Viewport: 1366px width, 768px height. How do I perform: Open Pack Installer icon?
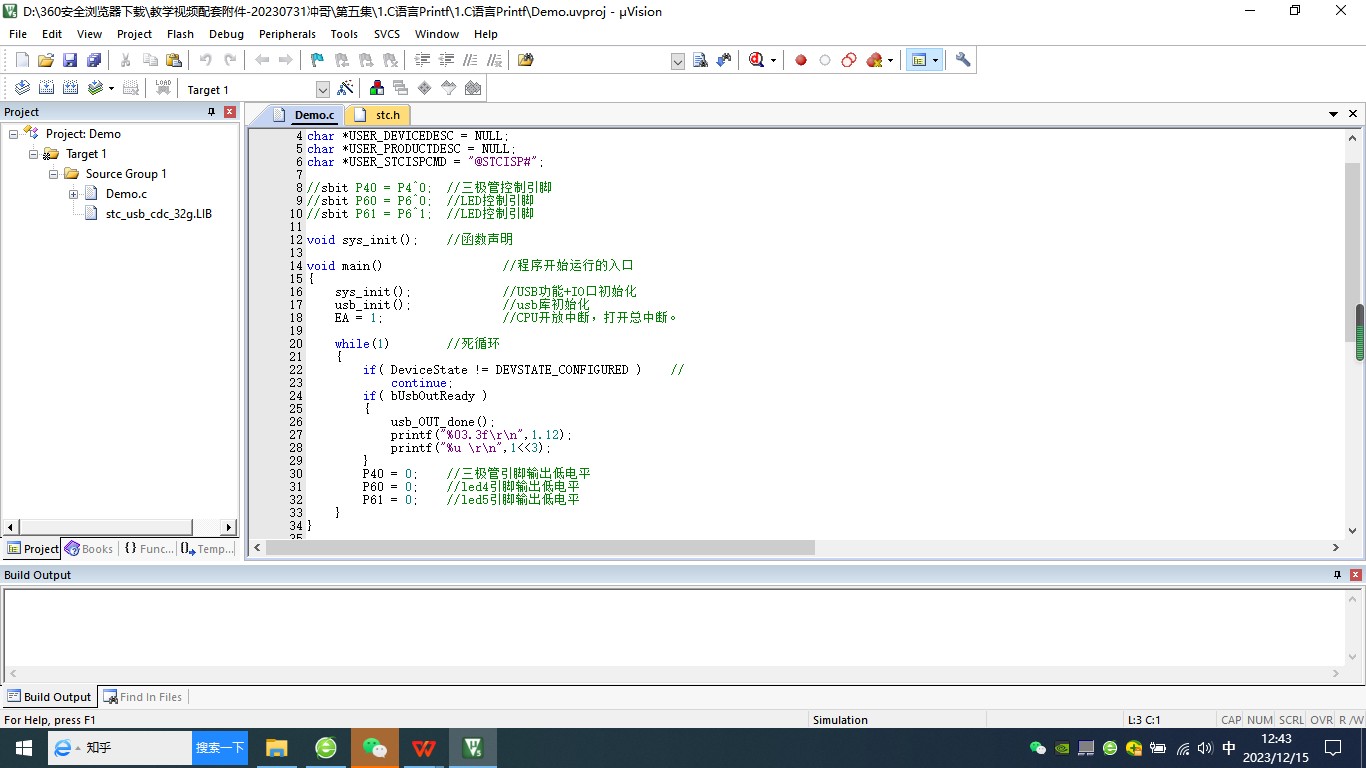pyautogui.click(x=473, y=88)
